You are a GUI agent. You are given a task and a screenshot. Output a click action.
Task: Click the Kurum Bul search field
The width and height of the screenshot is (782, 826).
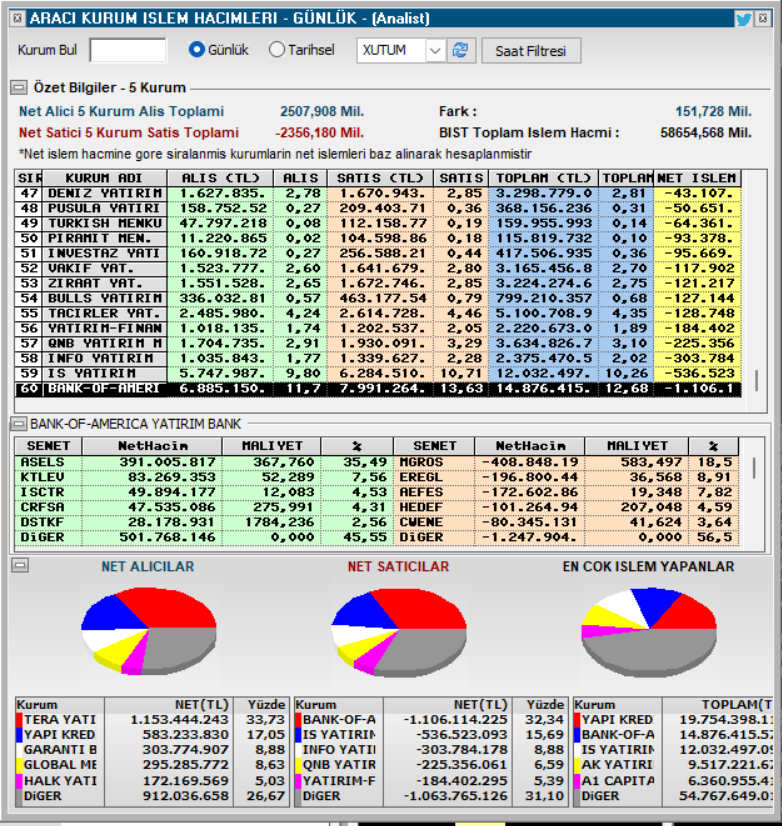click(x=128, y=50)
